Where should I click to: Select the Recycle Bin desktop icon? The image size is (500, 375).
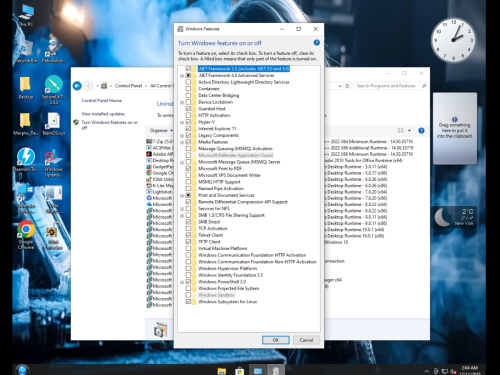[x=26, y=52]
